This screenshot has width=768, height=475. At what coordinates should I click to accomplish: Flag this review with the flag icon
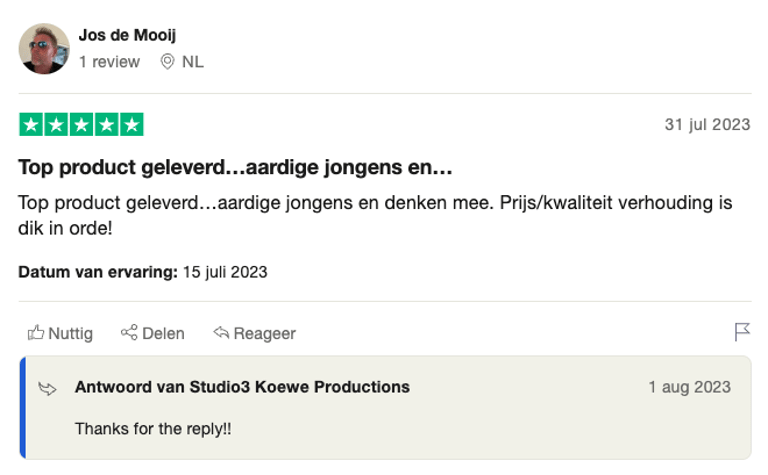[x=742, y=332]
